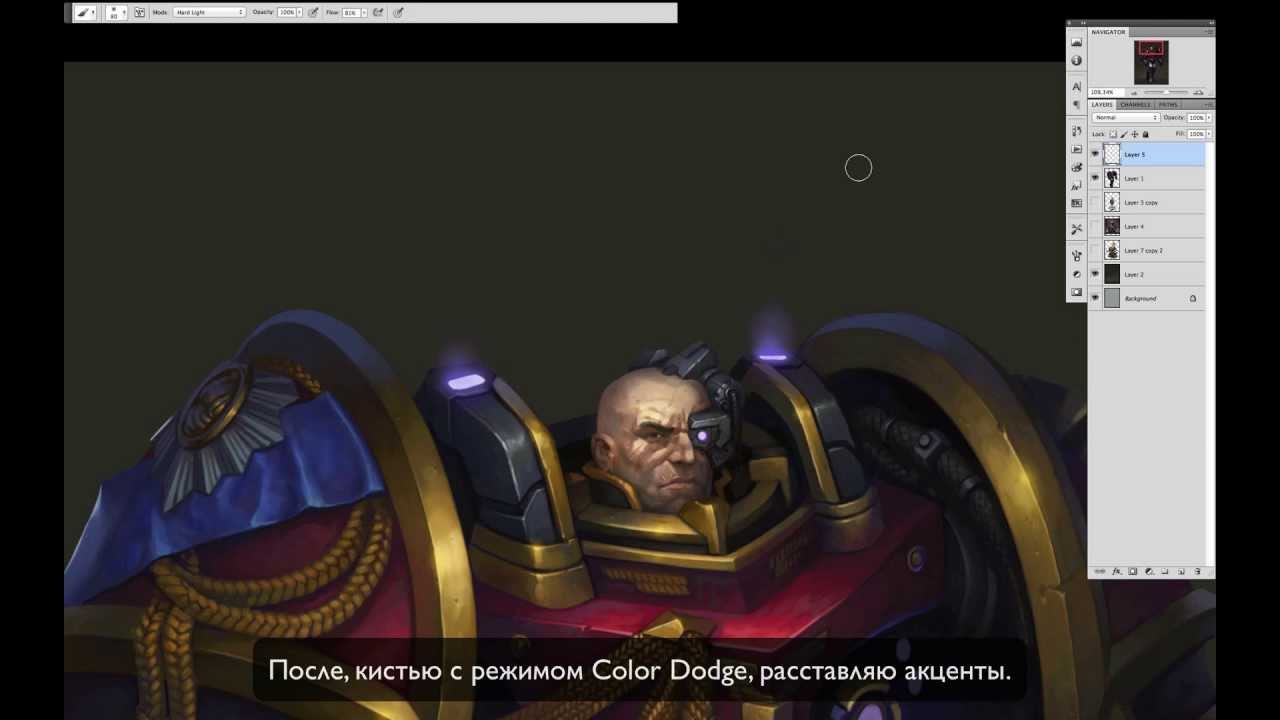The width and height of the screenshot is (1280, 720).
Task: Open the History panel dock icon
Action: pyautogui.click(x=1077, y=131)
